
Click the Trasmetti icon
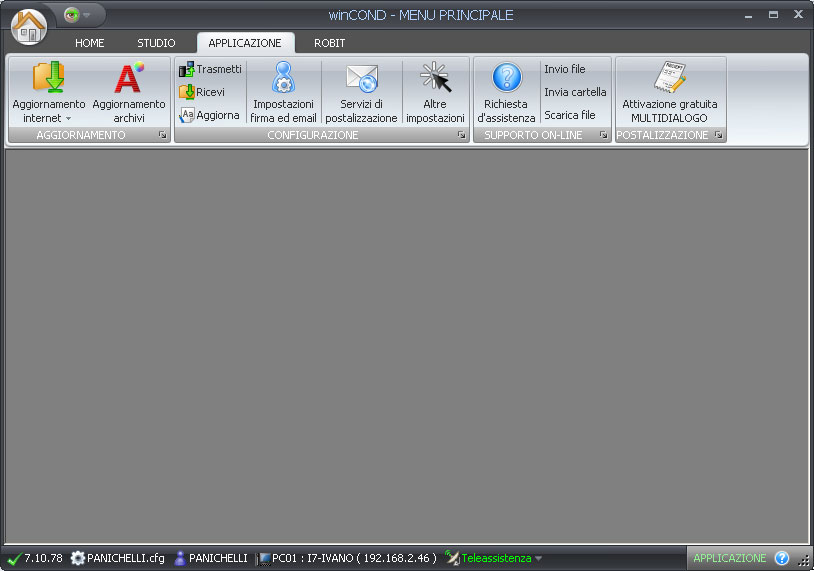(187, 70)
